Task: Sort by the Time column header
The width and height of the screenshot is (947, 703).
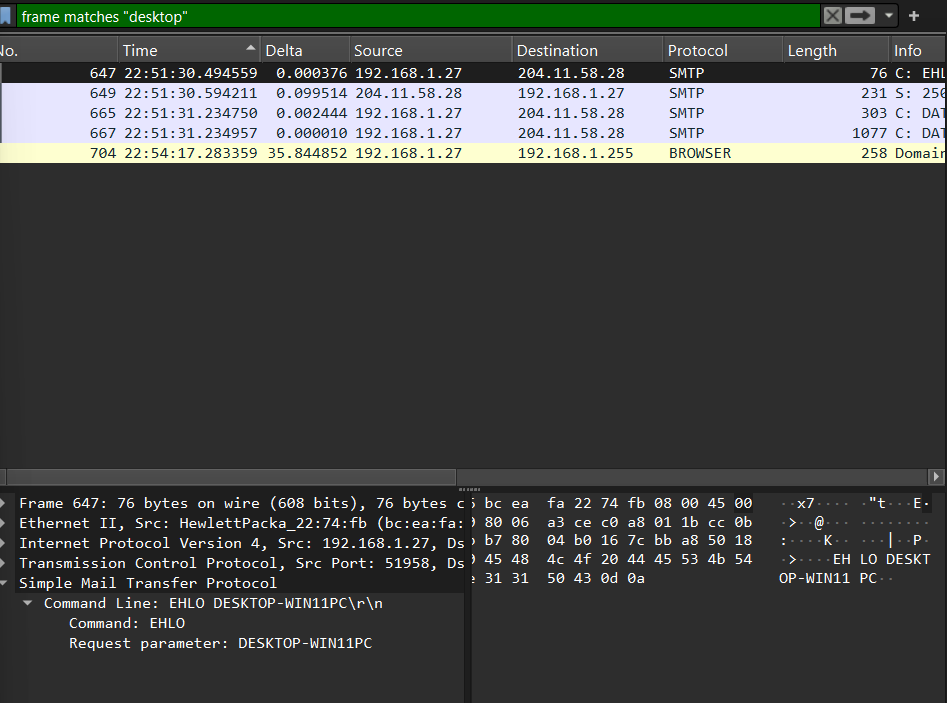Action: click(189, 51)
